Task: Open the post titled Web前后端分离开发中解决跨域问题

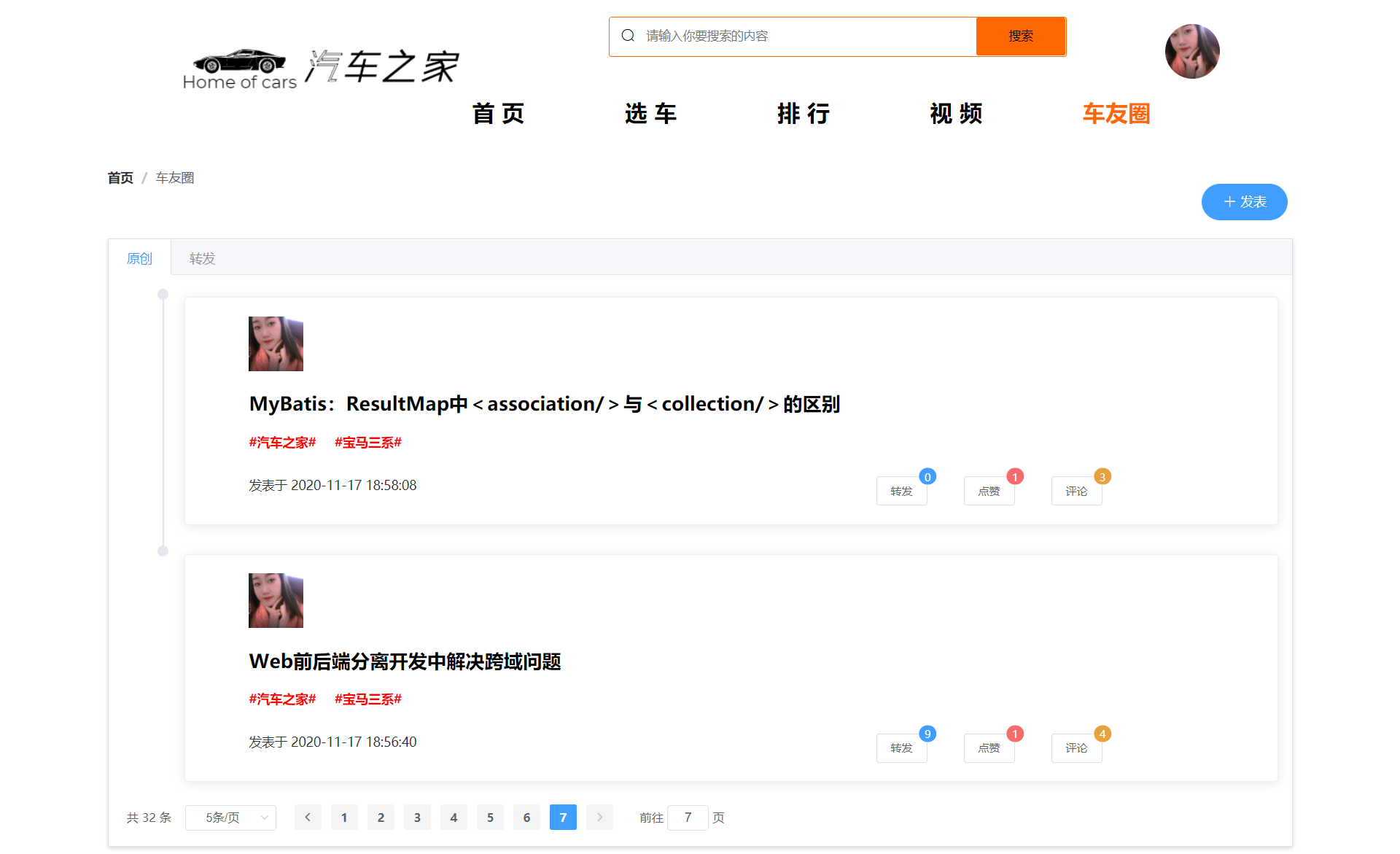Action: pos(405,662)
